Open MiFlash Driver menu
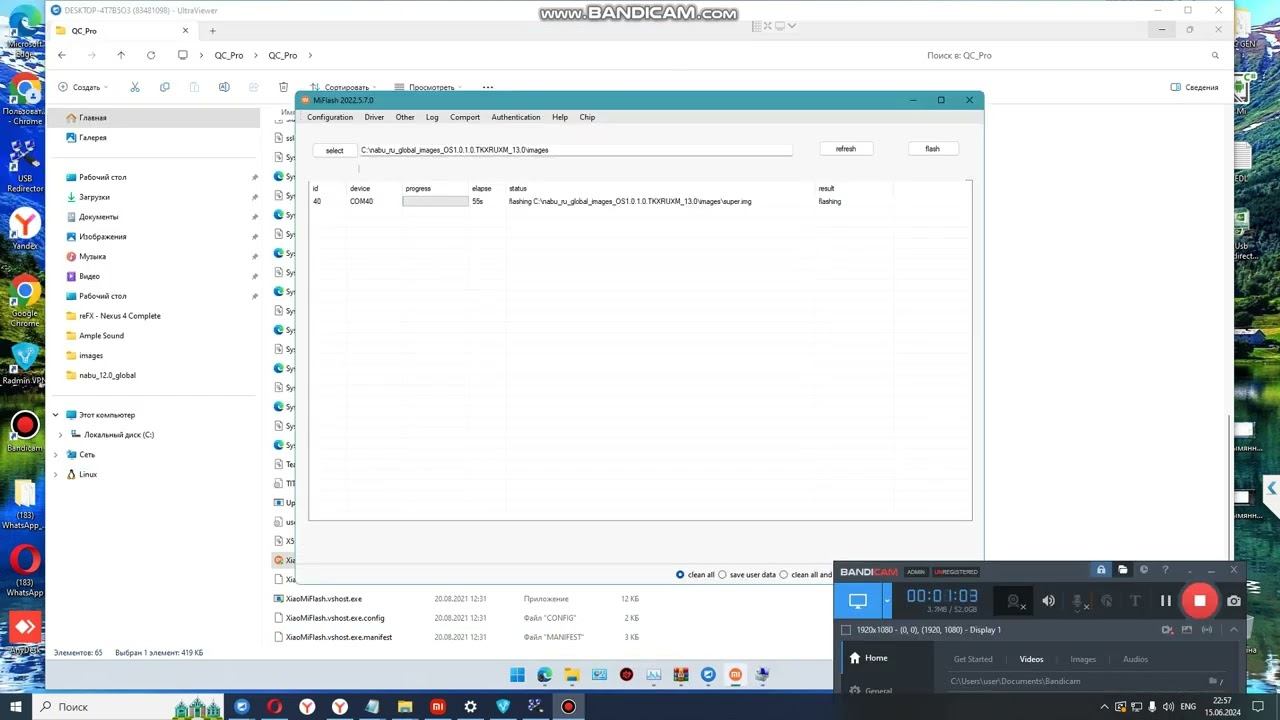Screen dimensions: 1280x720 [374, 117]
